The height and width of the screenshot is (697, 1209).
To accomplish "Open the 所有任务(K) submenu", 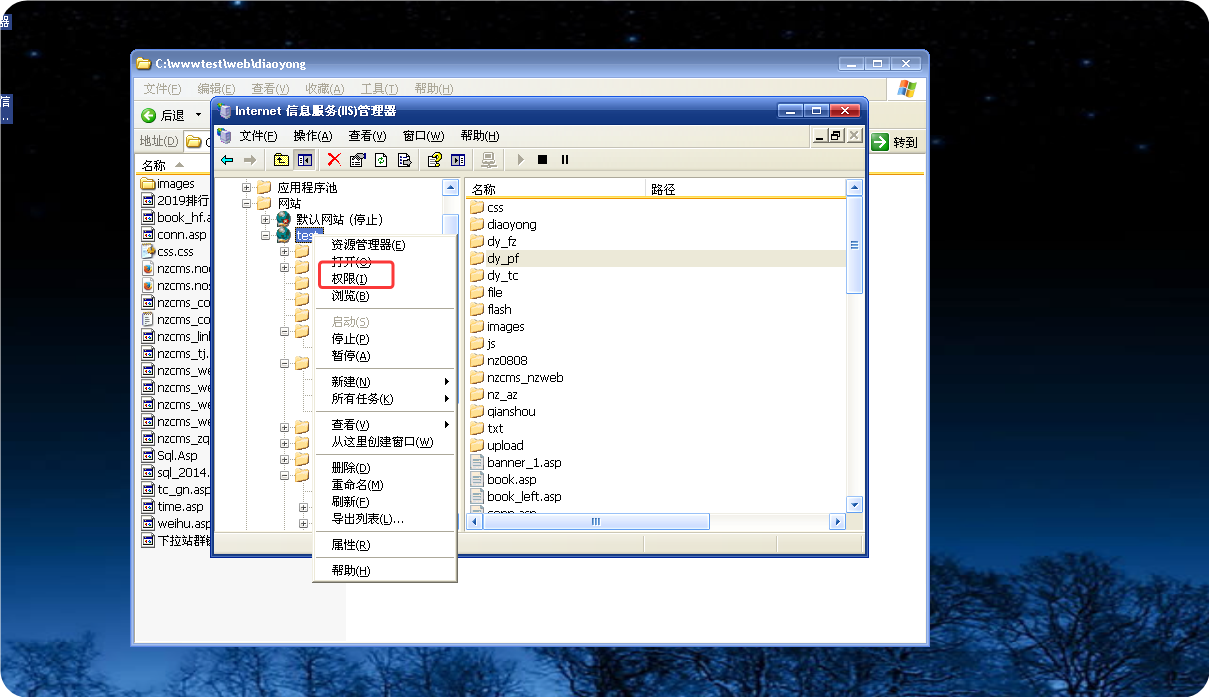I will tap(385, 398).
